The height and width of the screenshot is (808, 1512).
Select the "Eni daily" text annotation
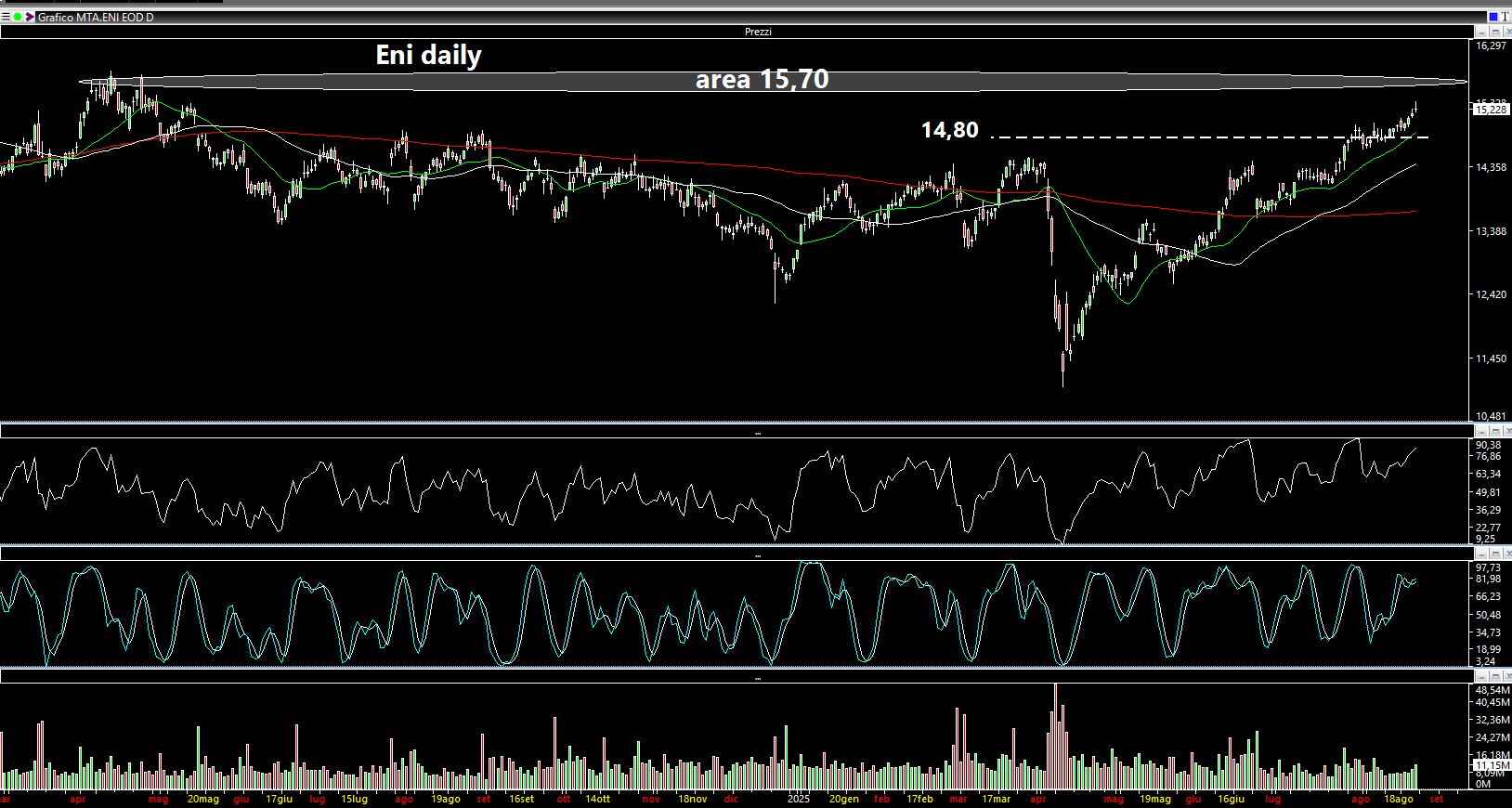tap(428, 56)
